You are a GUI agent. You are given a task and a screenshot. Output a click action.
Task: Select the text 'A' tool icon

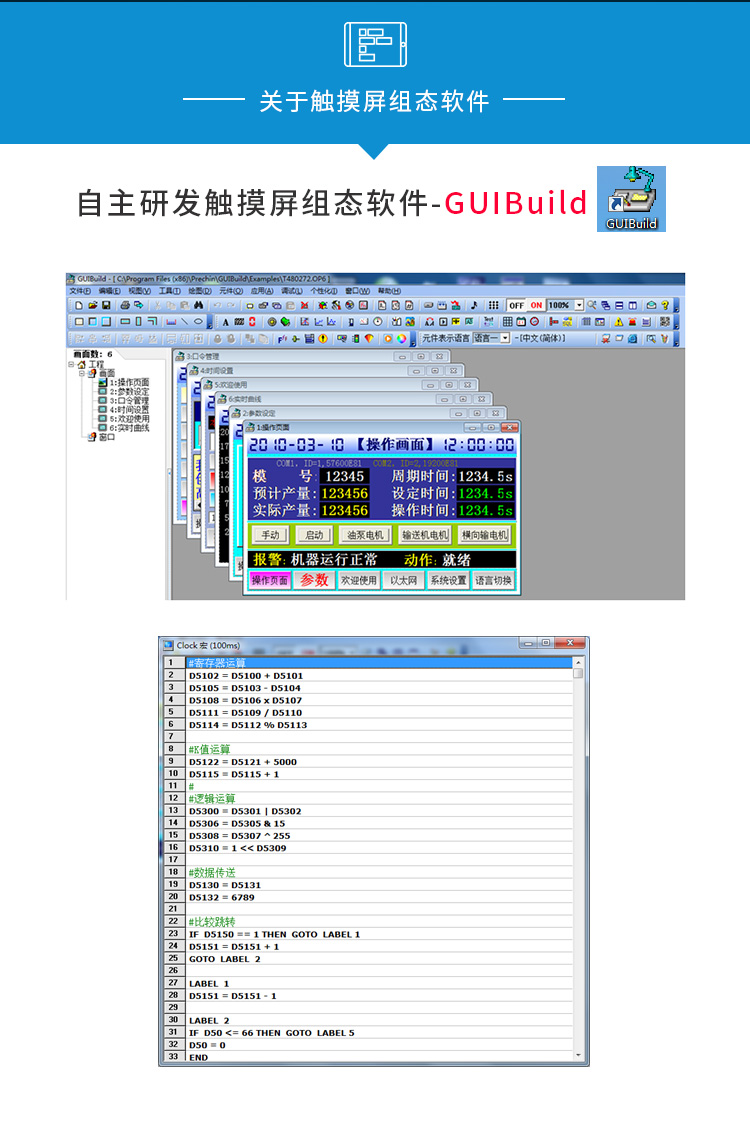click(x=224, y=322)
